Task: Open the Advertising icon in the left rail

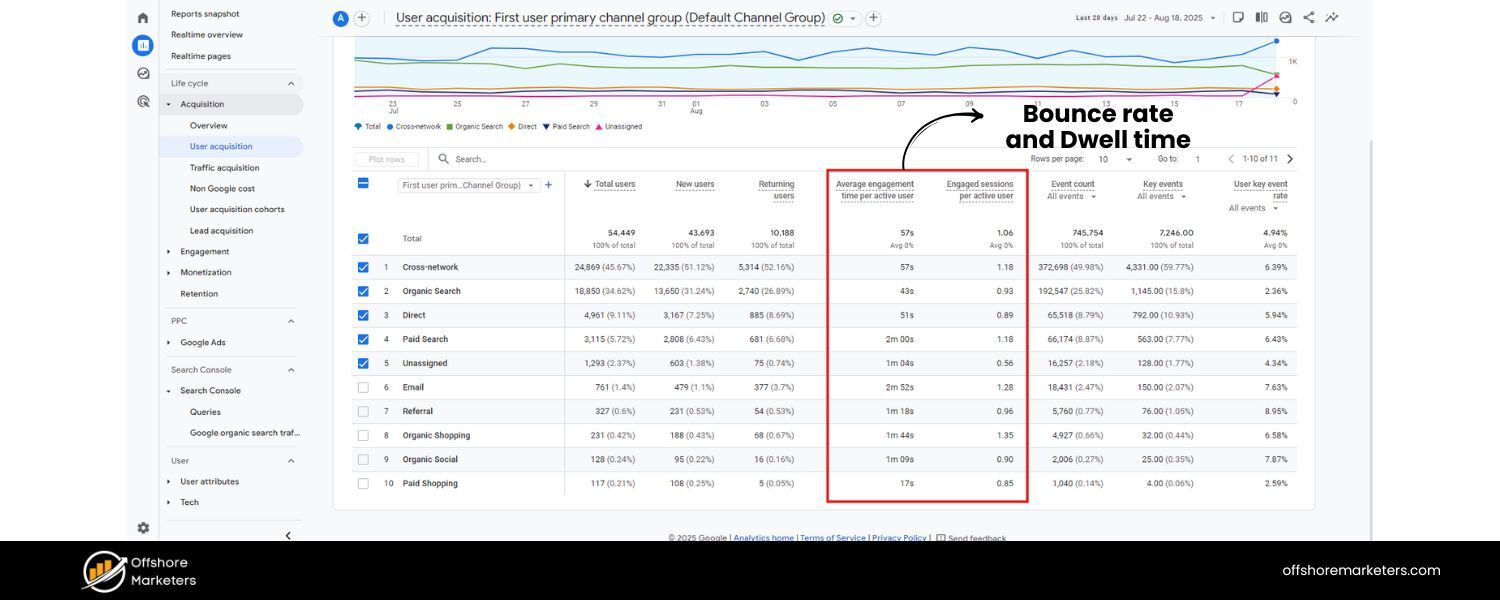Action: tap(143, 101)
